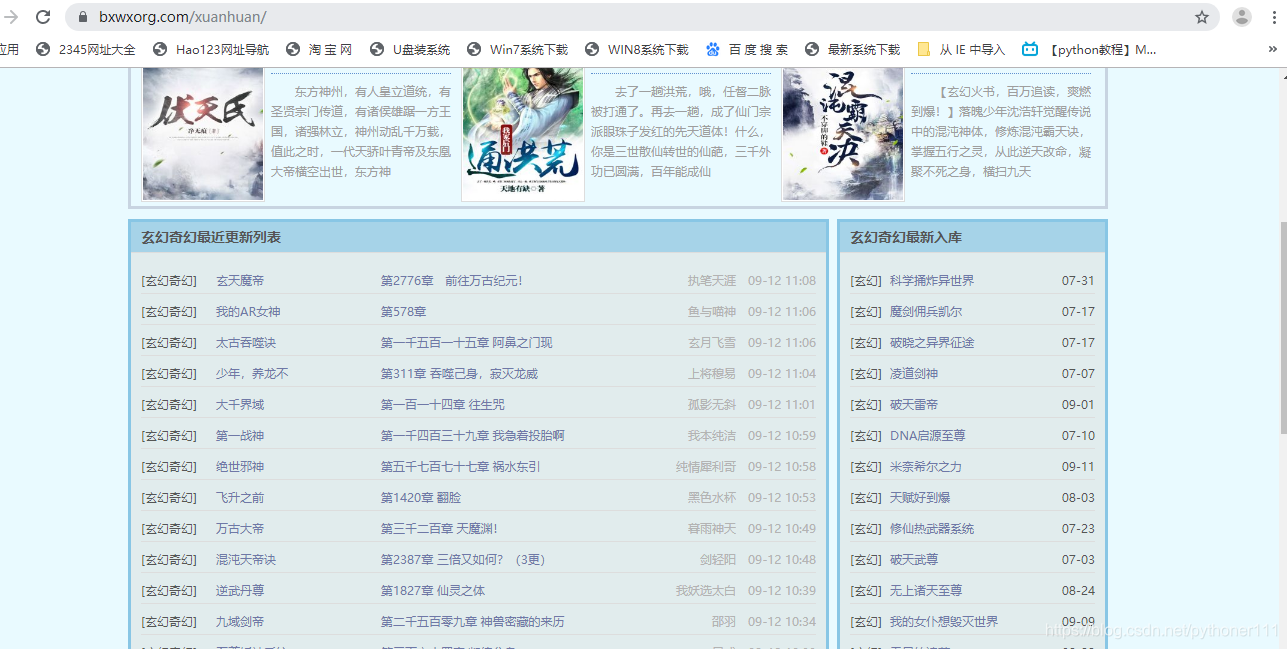Open chapter 第二千五百零九章 神兽密藏的来历
Screen dimensions: 1287x649
coord(473,622)
